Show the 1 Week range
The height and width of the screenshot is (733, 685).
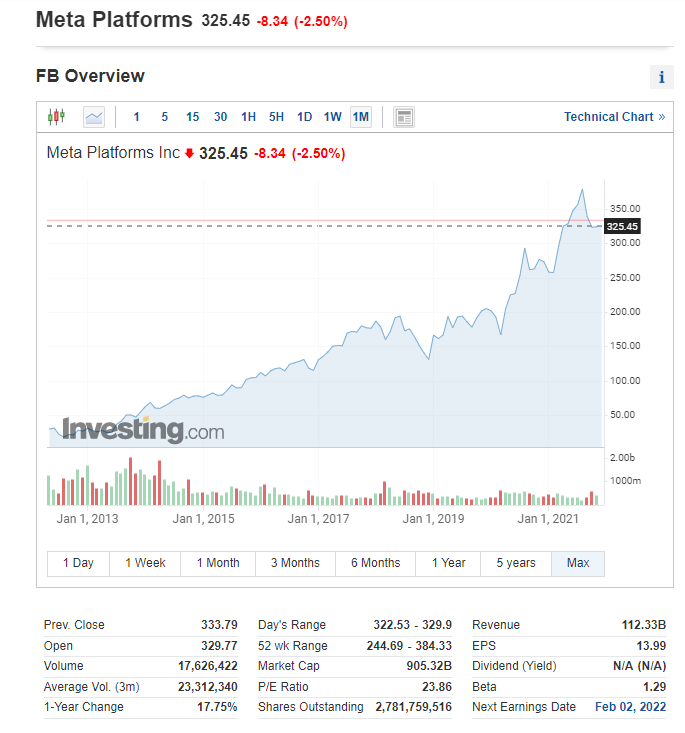coord(145,563)
